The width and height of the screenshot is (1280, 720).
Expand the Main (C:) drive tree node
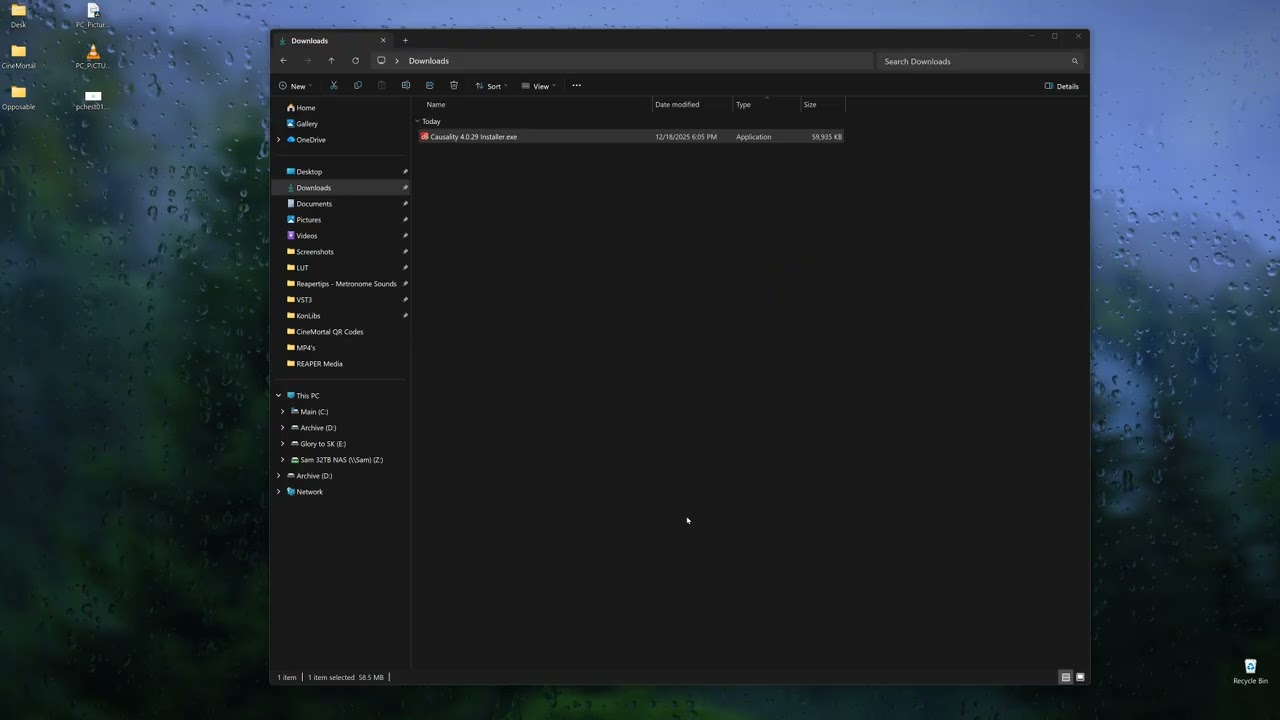282,412
